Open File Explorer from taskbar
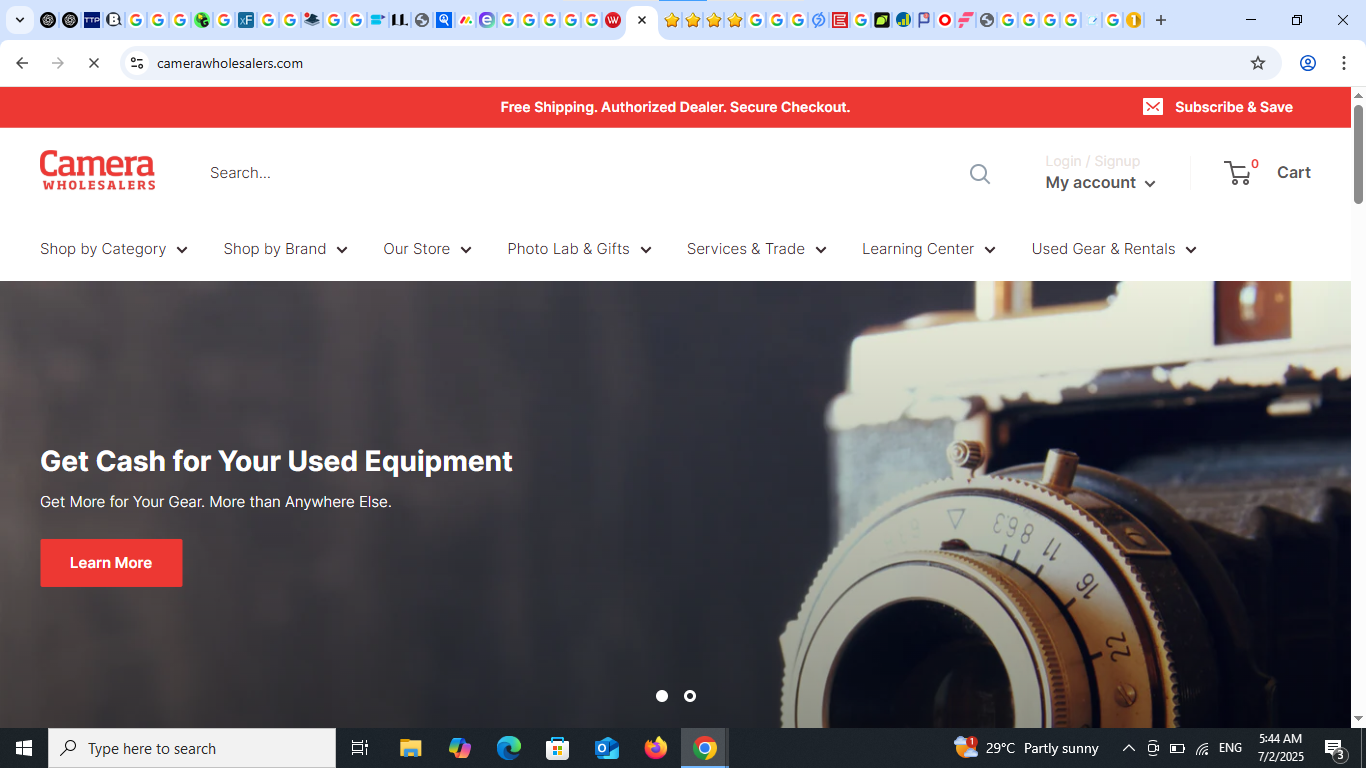 coord(411,748)
